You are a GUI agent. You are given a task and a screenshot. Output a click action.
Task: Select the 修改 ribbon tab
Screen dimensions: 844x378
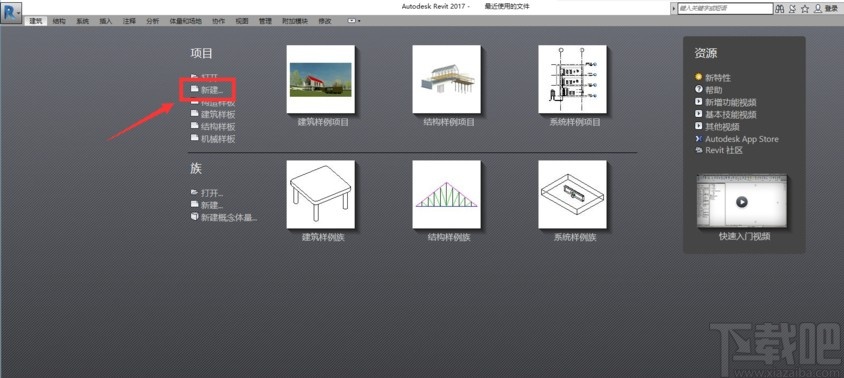click(325, 21)
